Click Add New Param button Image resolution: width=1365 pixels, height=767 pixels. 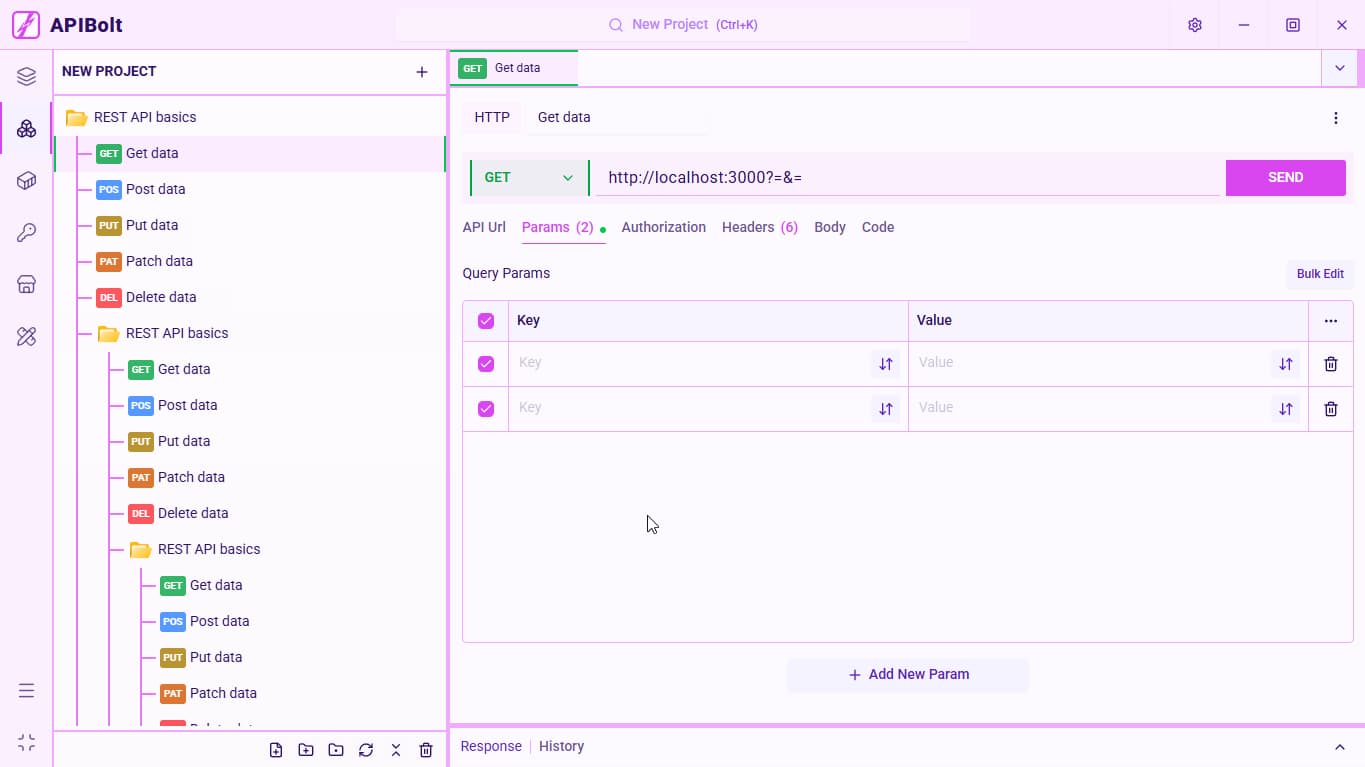[x=908, y=674]
